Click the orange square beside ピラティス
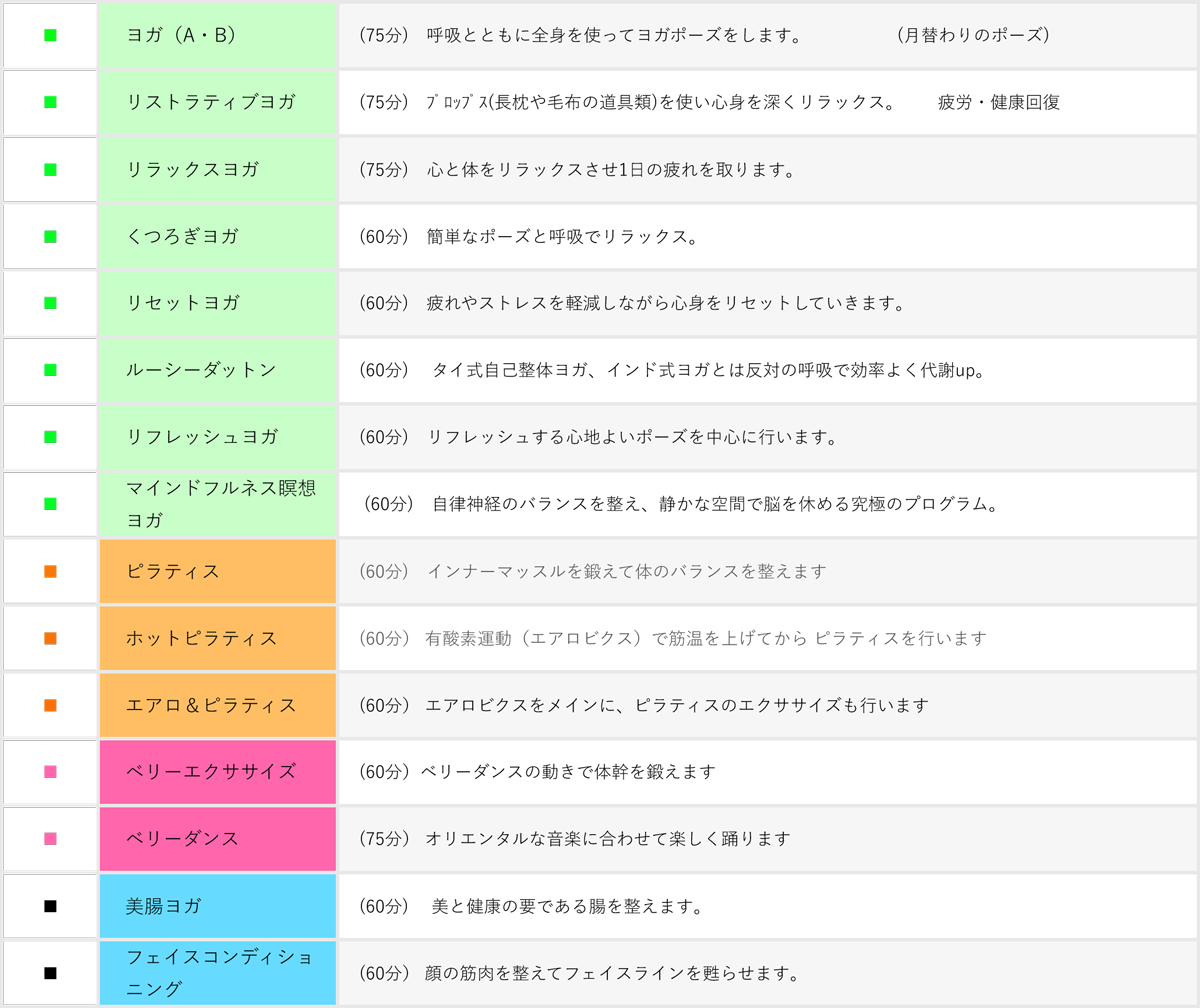Screen dimensions: 1200x1008 click(x=50, y=571)
